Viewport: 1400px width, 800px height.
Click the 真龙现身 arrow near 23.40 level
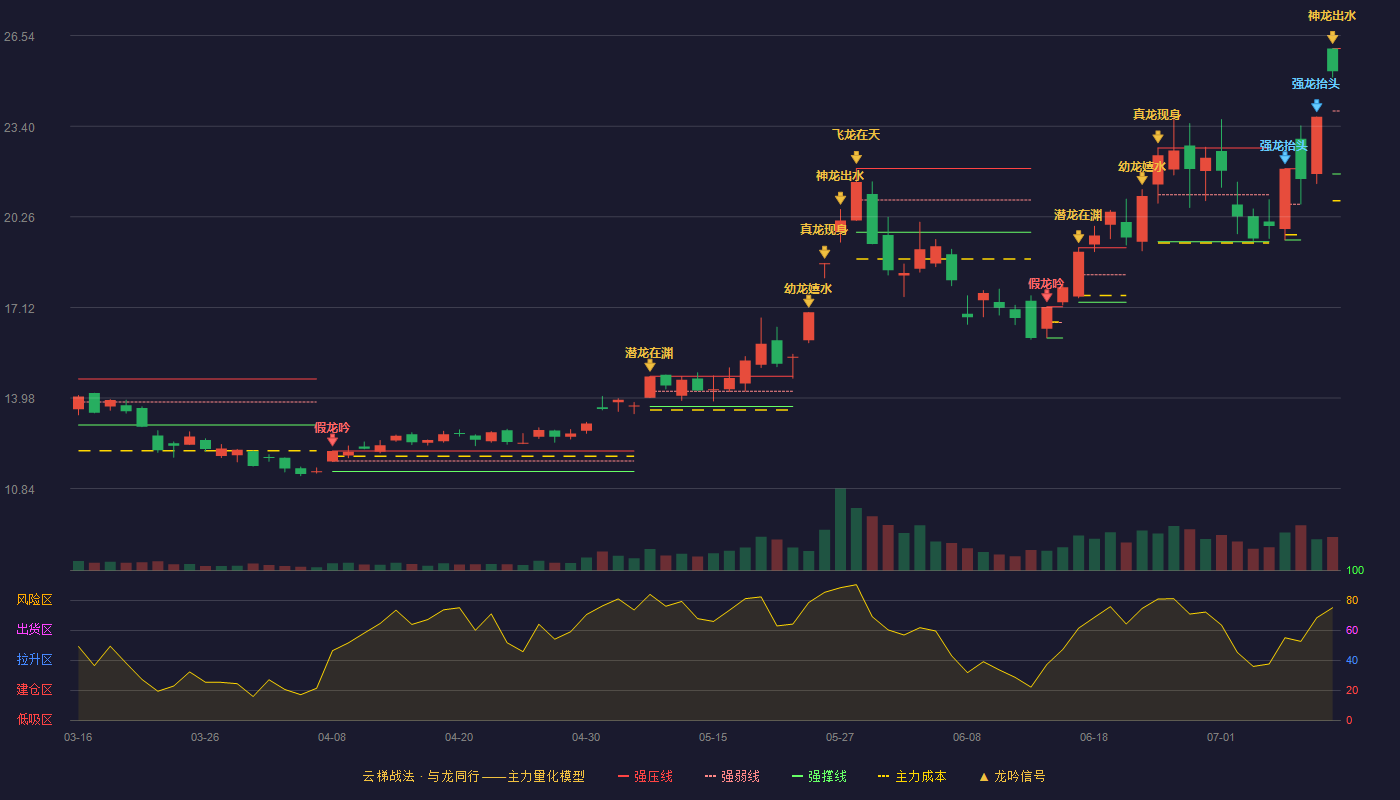tap(1157, 136)
